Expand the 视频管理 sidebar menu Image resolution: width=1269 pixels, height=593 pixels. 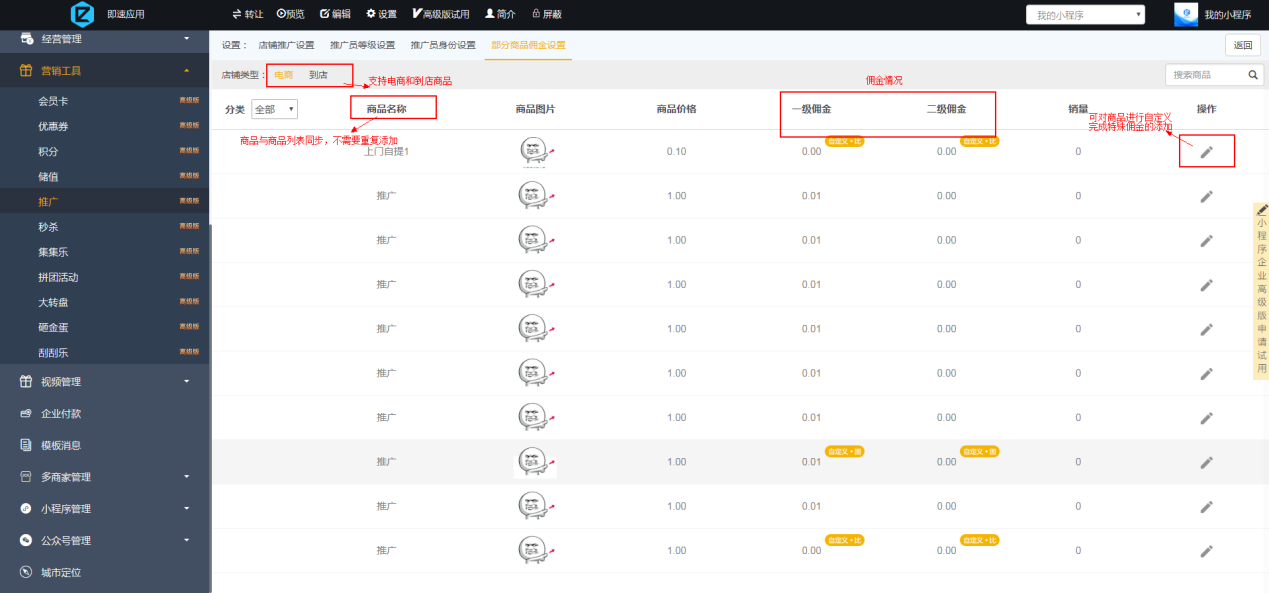[x=186, y=381]
